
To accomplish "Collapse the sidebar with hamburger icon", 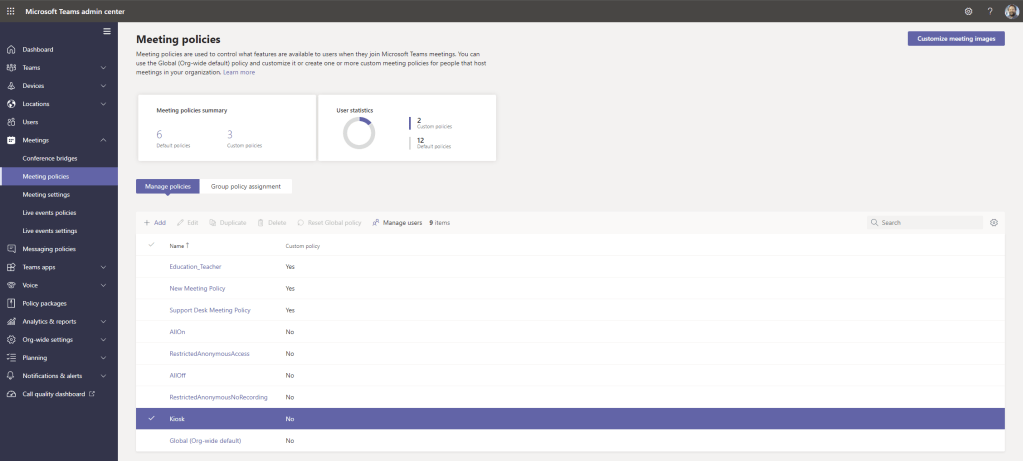I will tap(107, 32).
